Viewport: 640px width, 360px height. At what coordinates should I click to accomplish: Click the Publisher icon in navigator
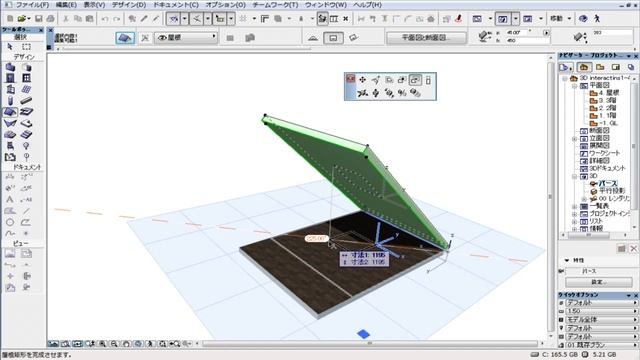pos(631,67)
